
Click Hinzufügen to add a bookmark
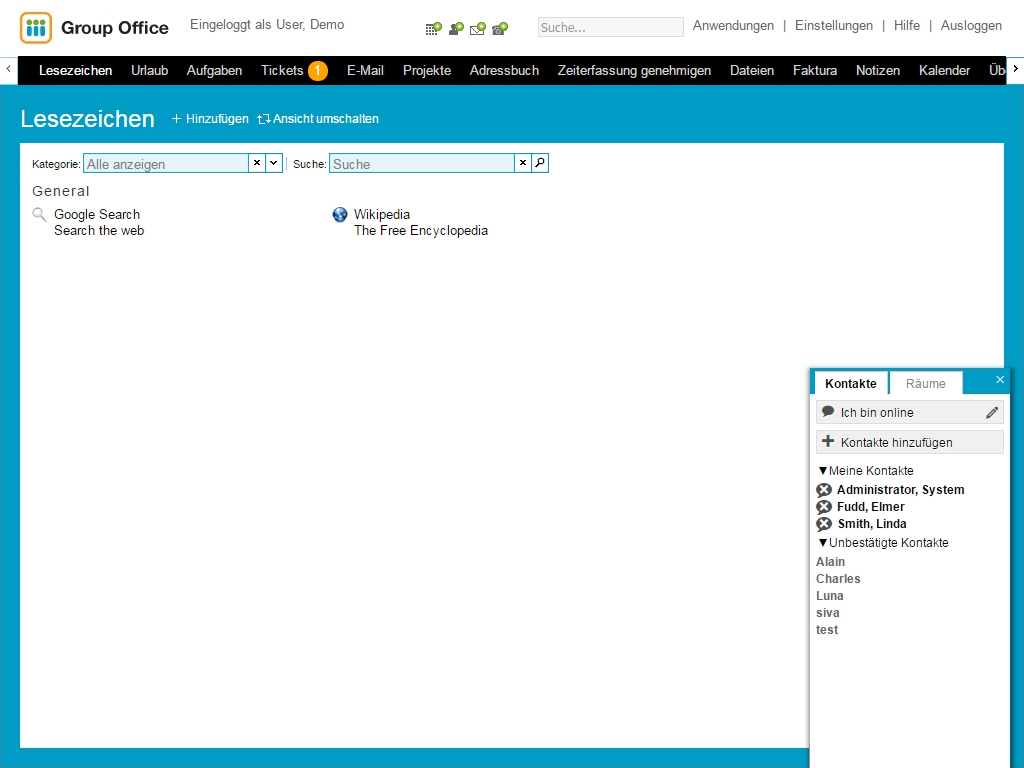(x=210, y=119)
